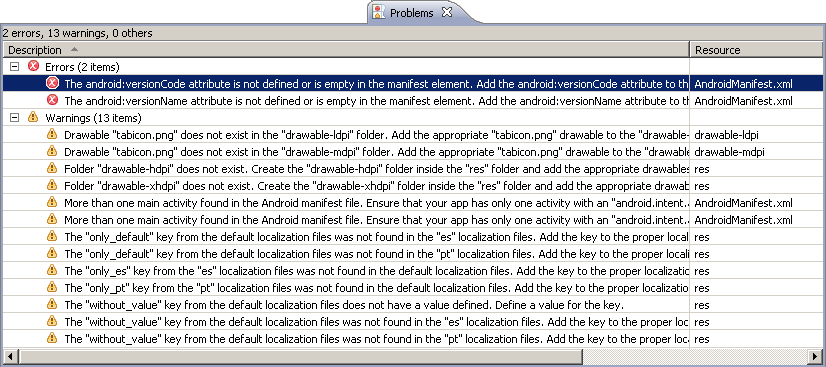
Task: Click warning icon of drawable-mdpi tabicon row
Action: click(x=52, y=151)
